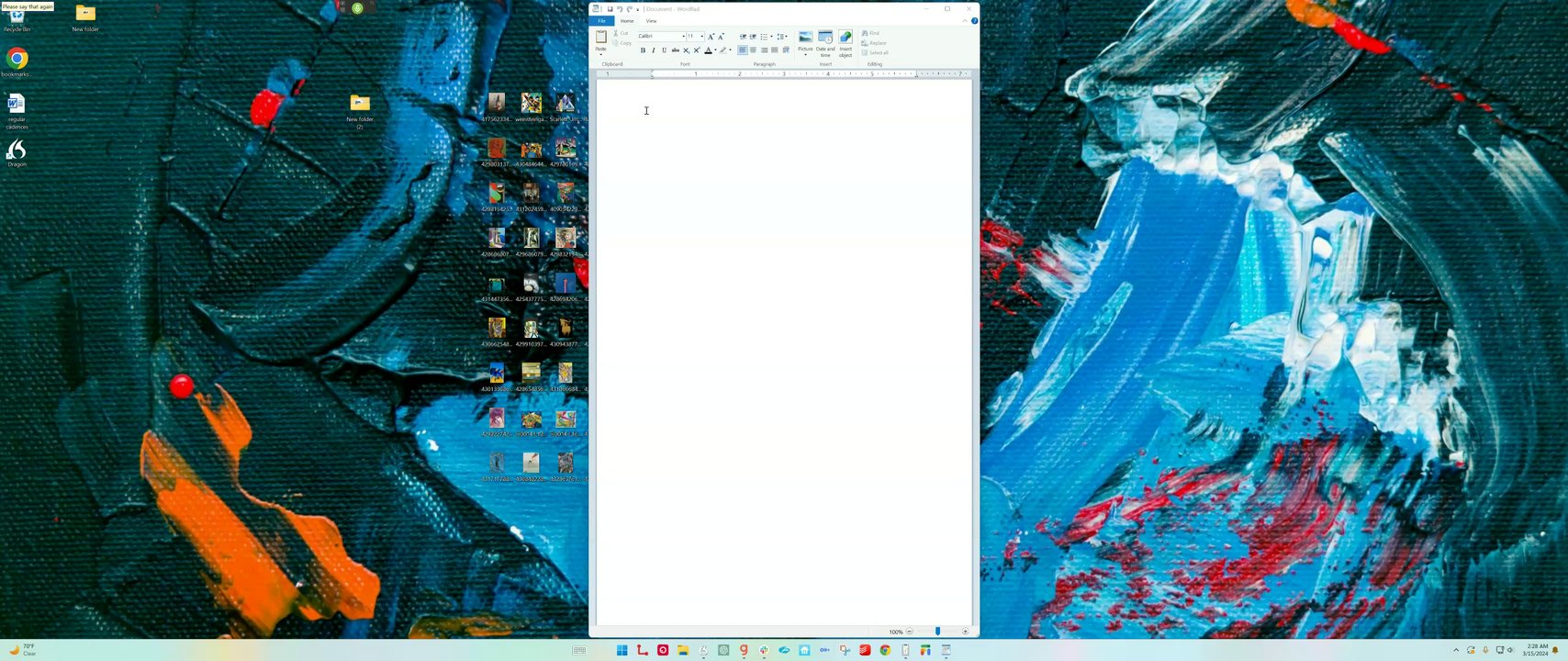Show hidden system tray icons chevron
The height and width of the screenshot is (661, 1568).
(x=1456, y=650)
